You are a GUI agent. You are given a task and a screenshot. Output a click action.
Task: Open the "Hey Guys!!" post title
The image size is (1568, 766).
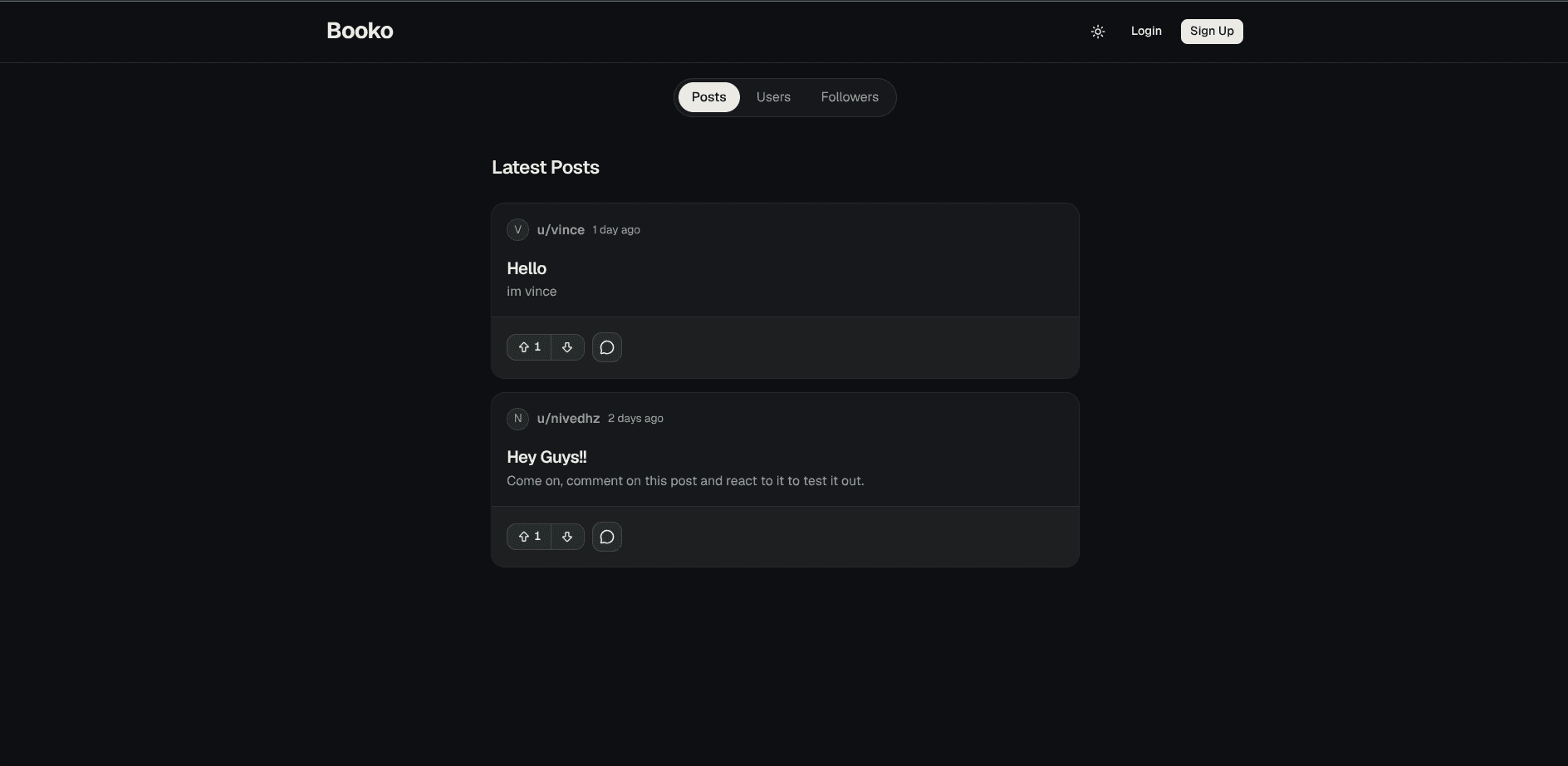[x=546, y=457]
